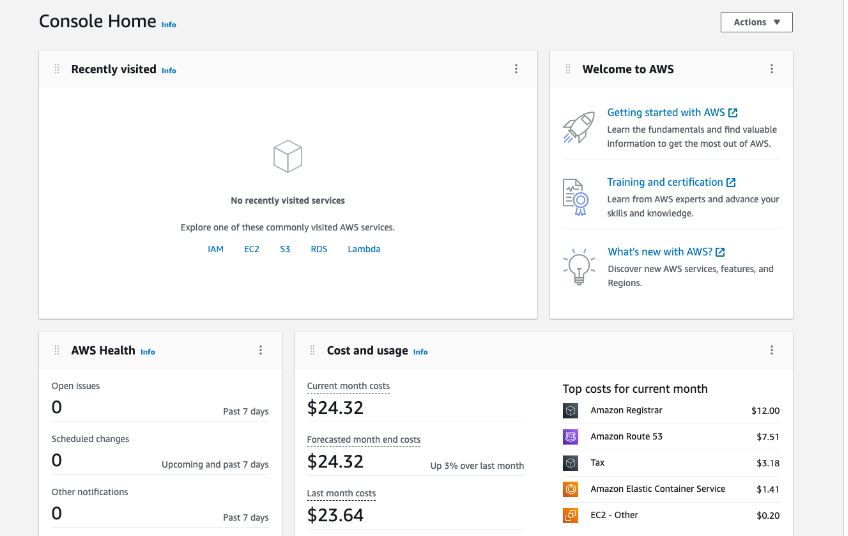Open Getting started with AWS link
This screenshot has height=536, width=848.
[x=666, y=113]
